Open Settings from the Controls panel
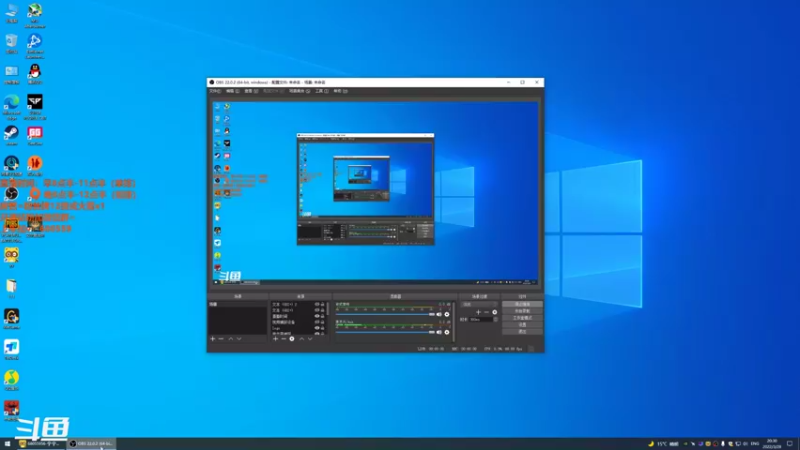 (522, 324)
